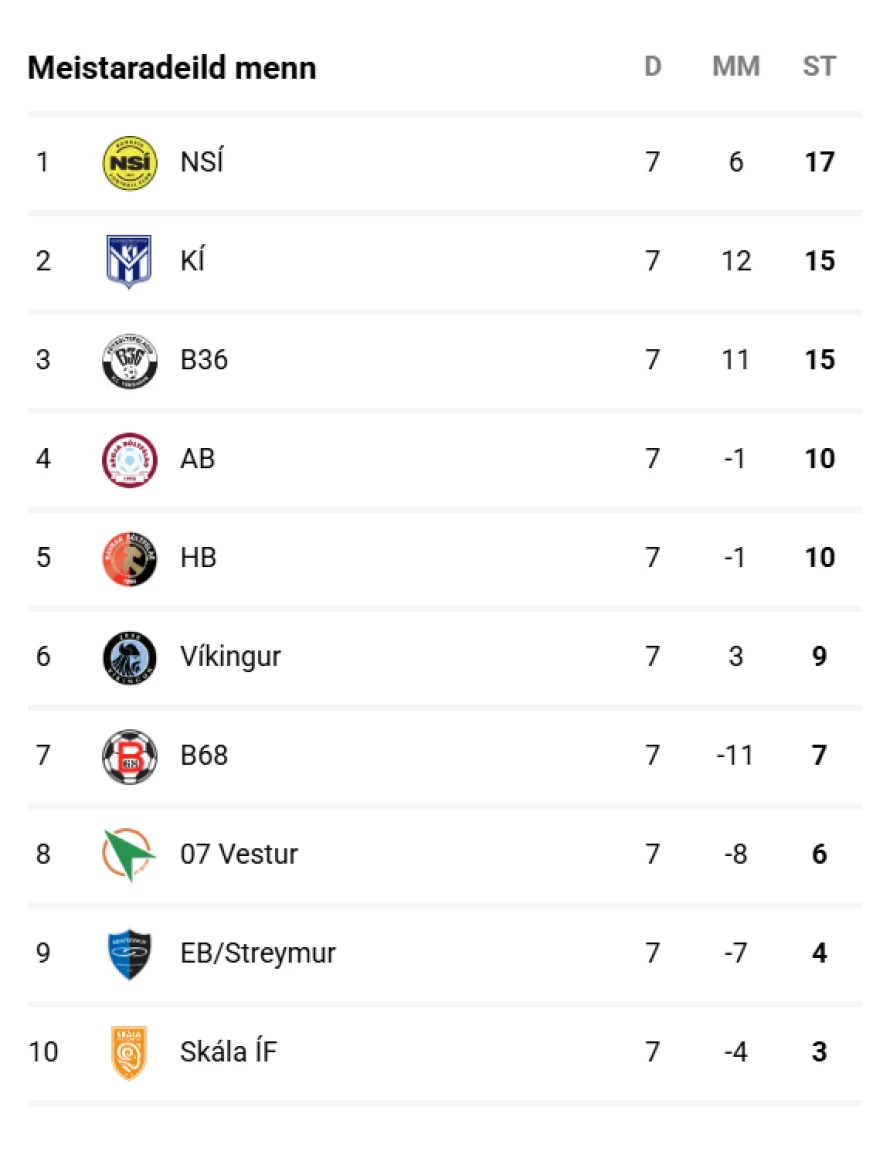Click the B36 black-and-white club badge
This screenshot has height=1165, width=890.
point(129,360)
